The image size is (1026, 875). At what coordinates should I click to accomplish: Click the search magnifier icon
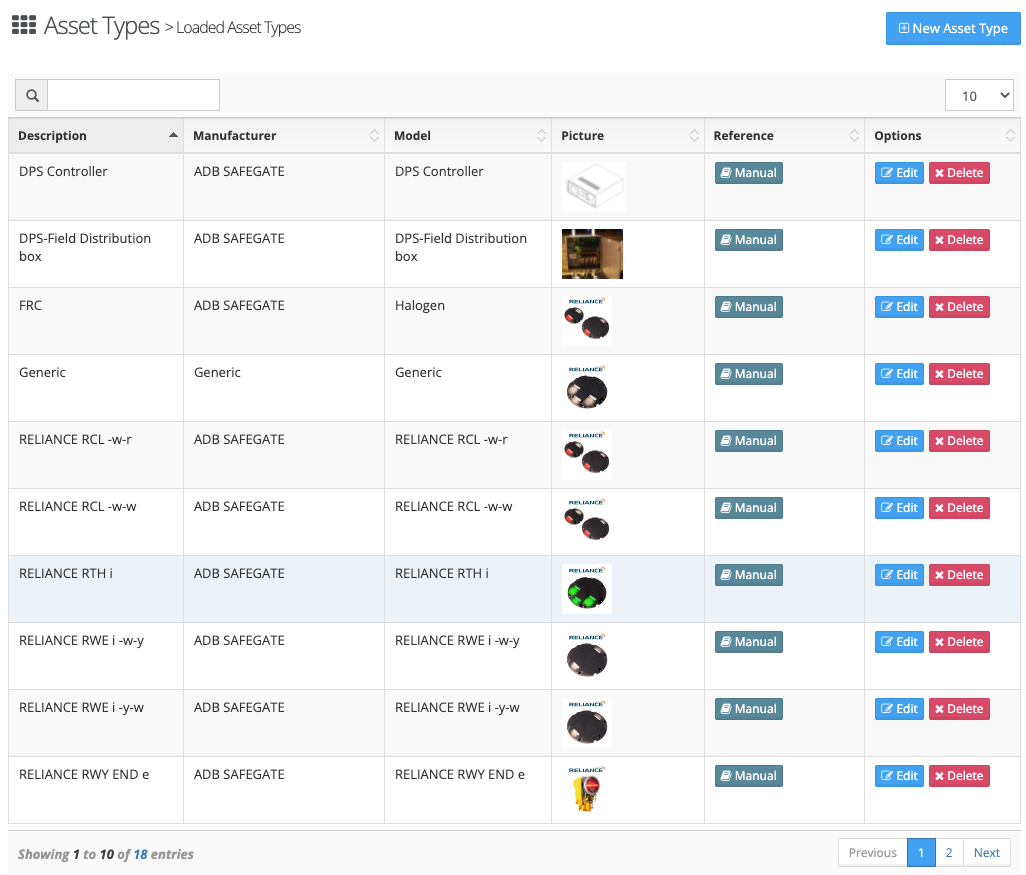tap(32, 96)
